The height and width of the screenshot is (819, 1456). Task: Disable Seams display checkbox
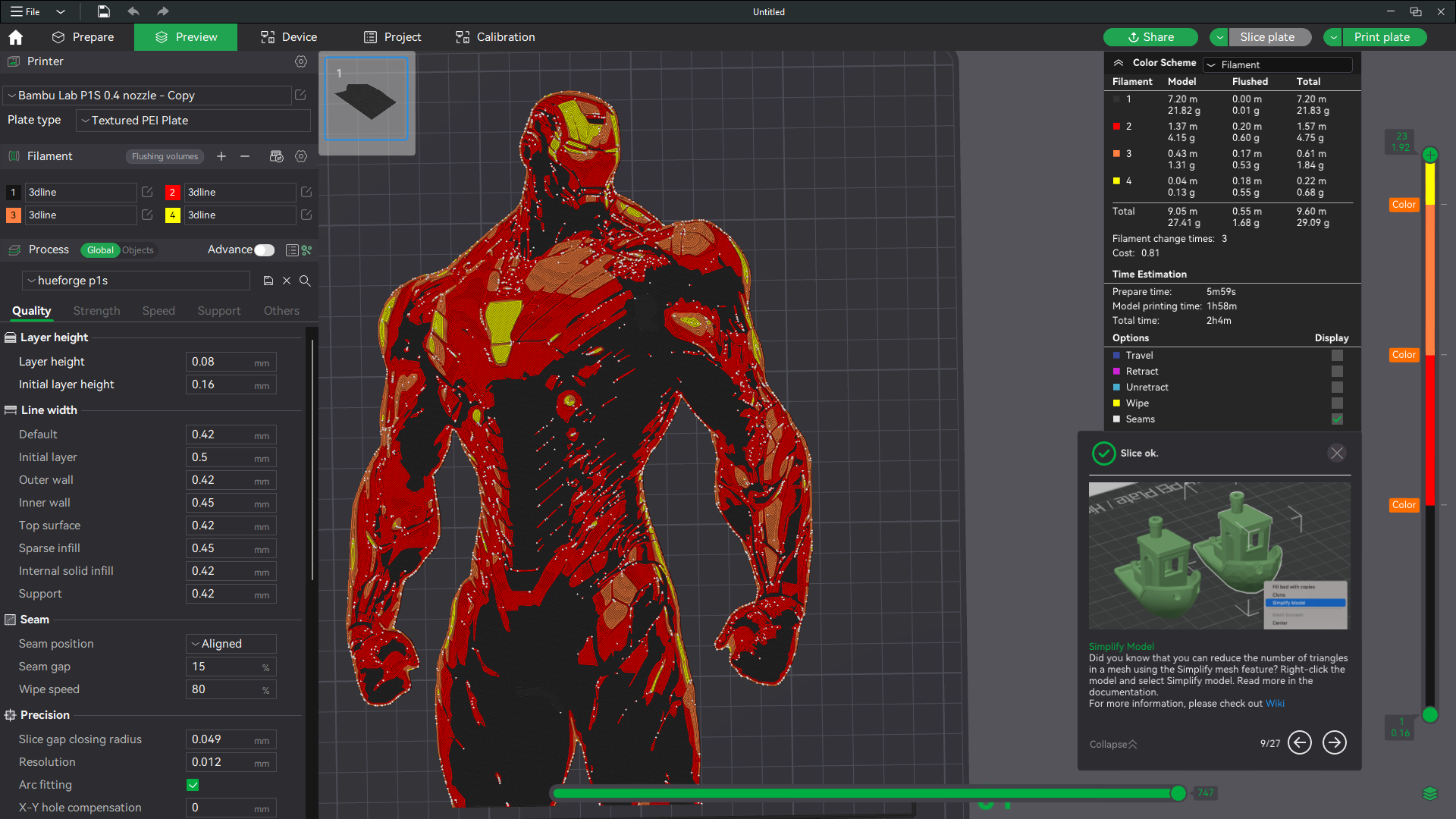(1337, 419)
